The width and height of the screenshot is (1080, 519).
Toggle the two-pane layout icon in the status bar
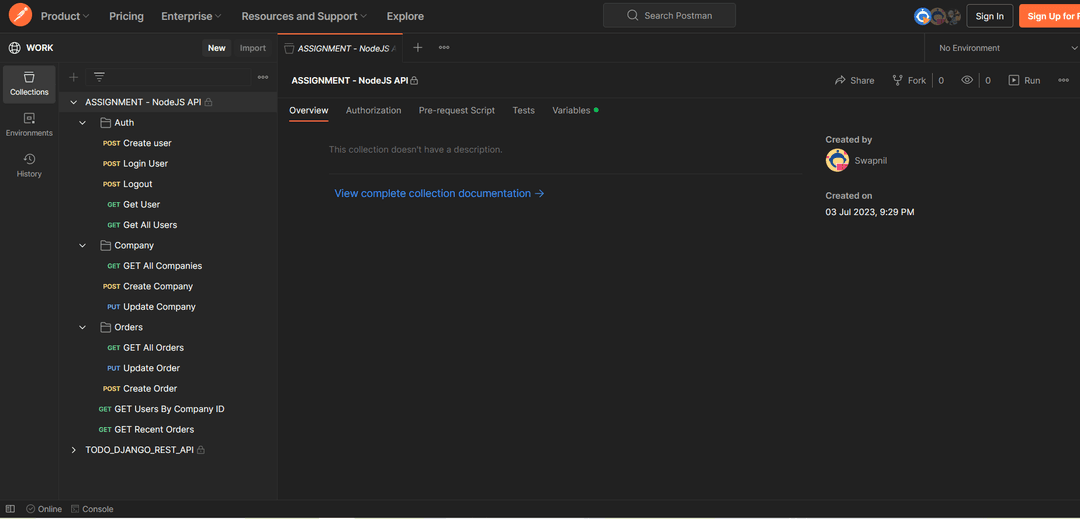10,509
